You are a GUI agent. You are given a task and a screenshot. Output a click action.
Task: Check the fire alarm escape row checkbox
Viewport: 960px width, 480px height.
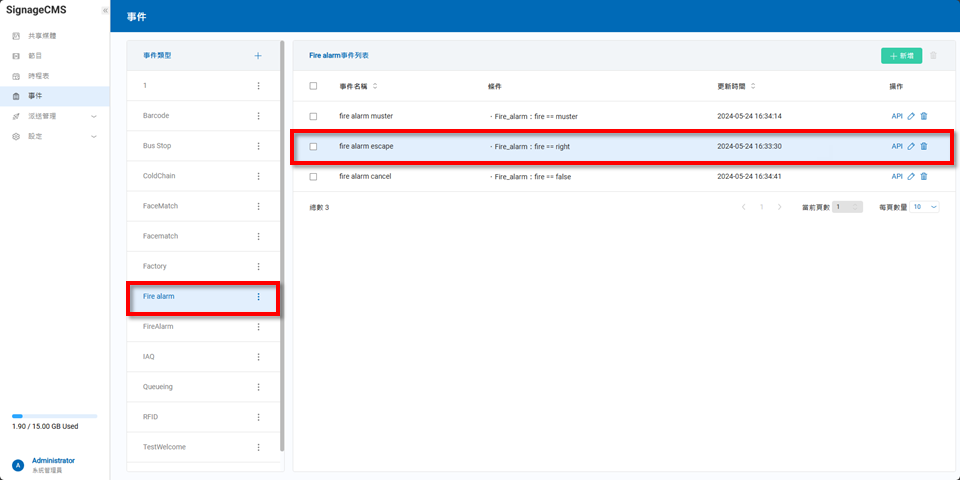(x=313, y=146)
